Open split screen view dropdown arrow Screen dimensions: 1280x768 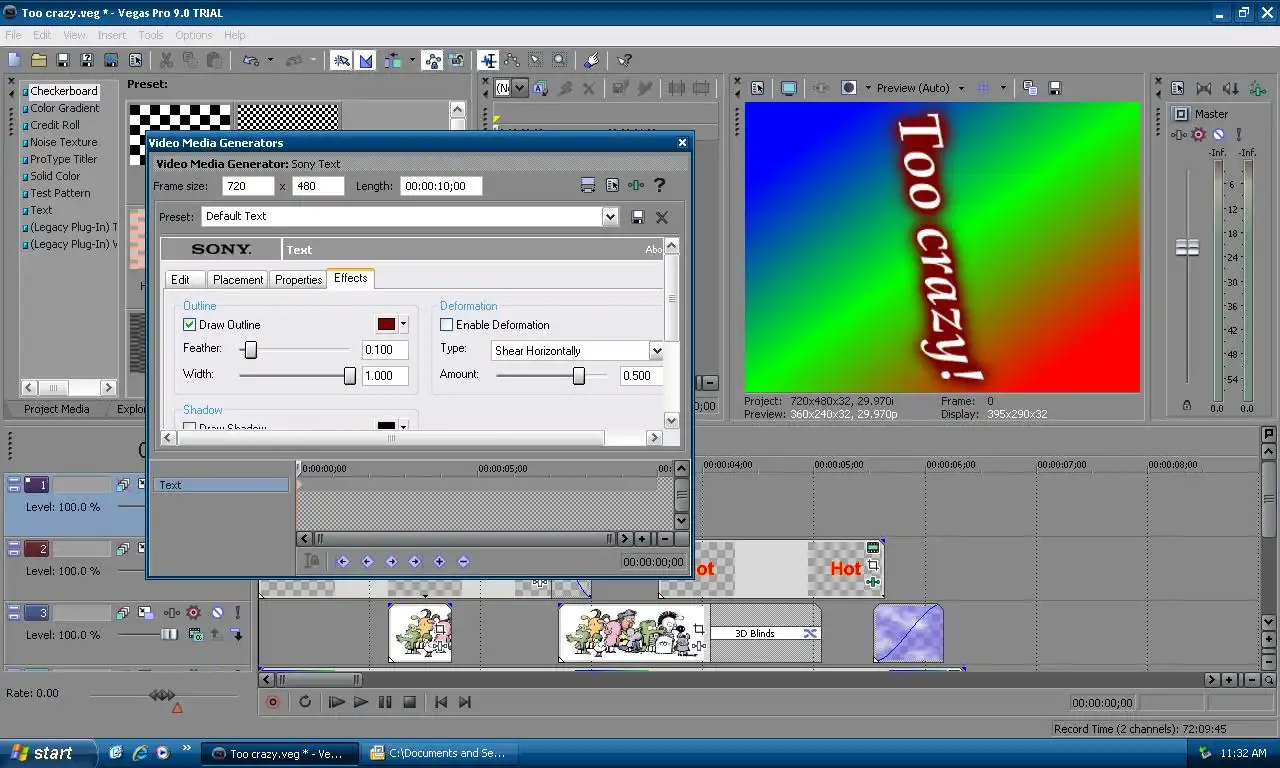tap(868, 88)
